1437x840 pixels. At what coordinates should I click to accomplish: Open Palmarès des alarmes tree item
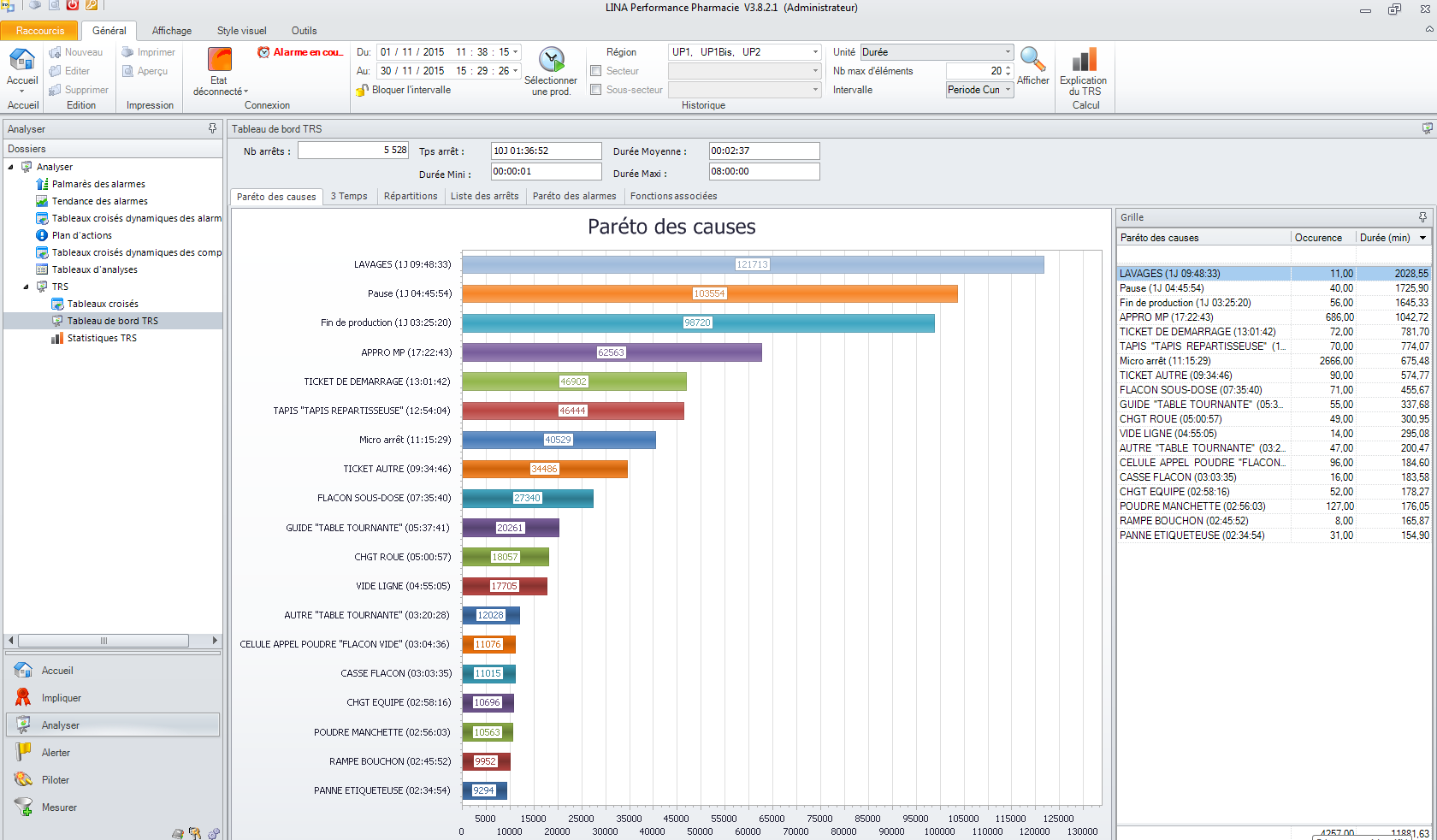tap(98, 184)
